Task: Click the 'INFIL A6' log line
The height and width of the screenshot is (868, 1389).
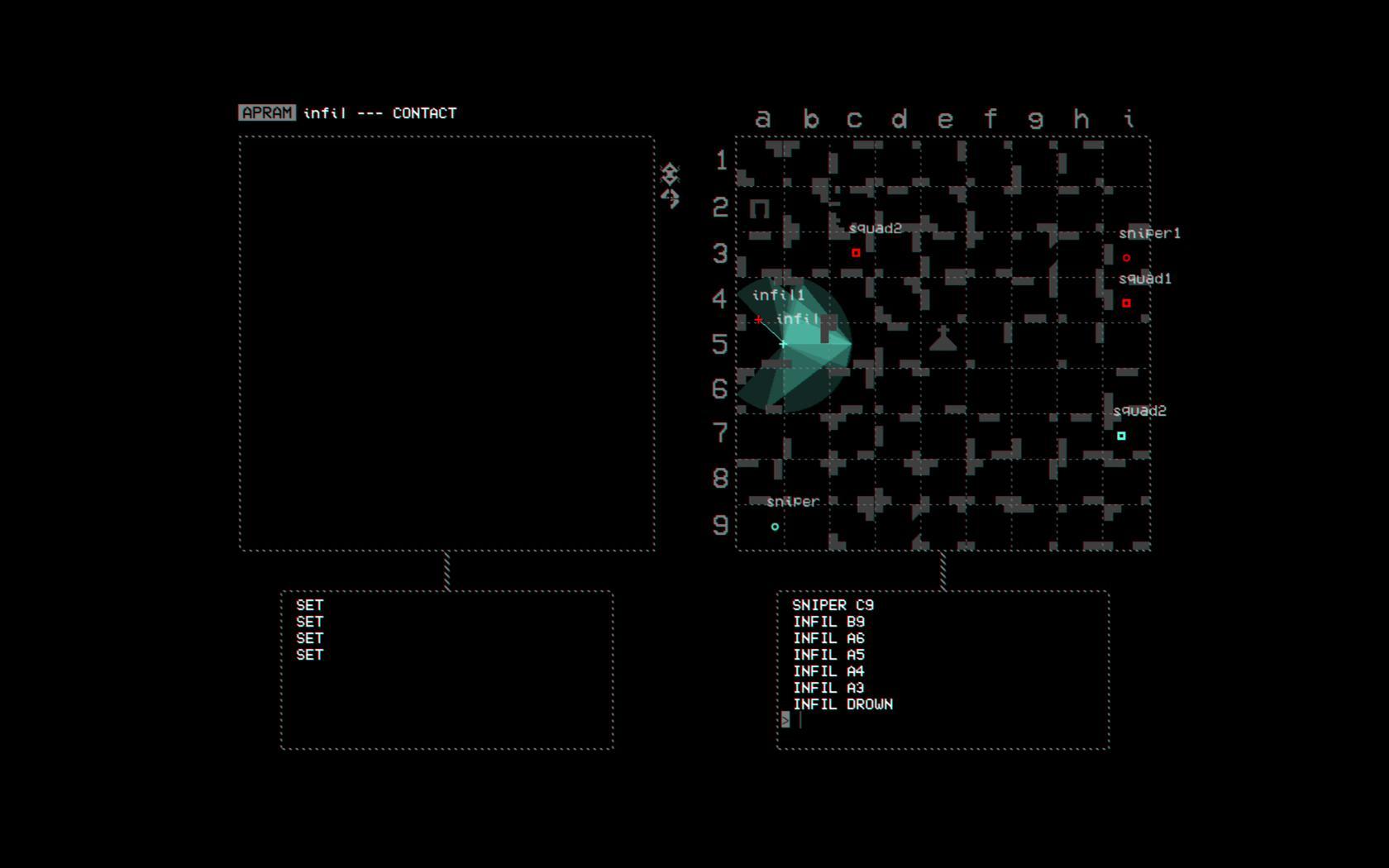Action: coord(828,638)
